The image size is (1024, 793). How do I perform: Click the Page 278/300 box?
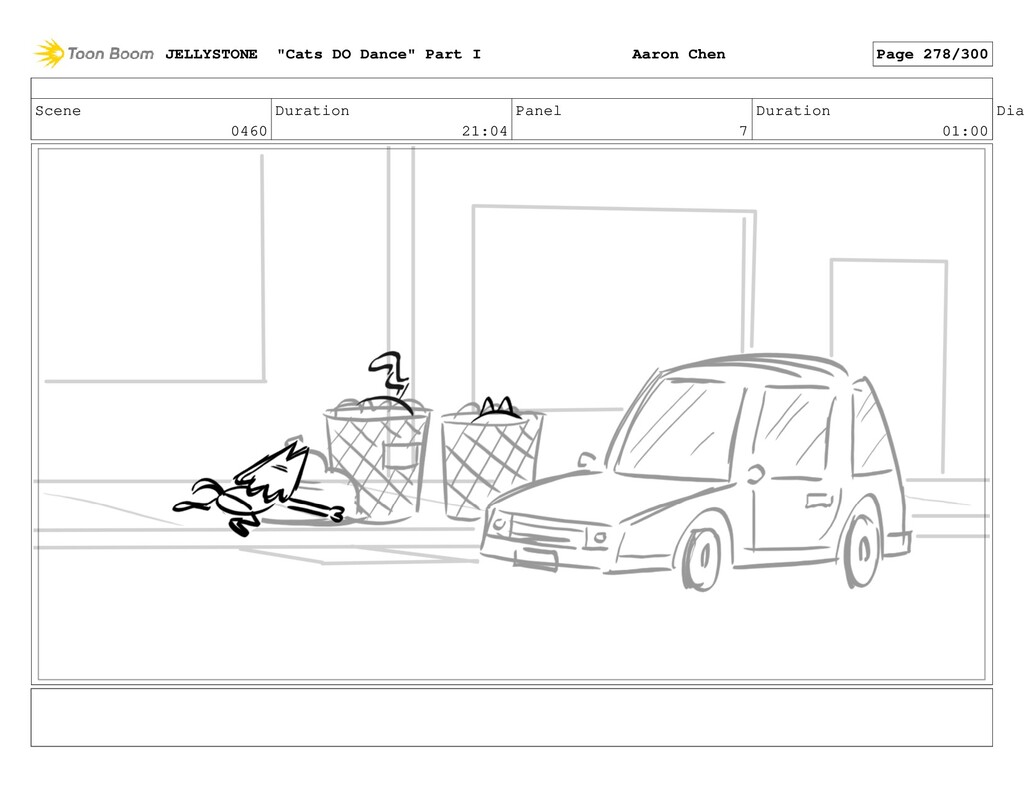pyautogui.click(x=932, y=54)
